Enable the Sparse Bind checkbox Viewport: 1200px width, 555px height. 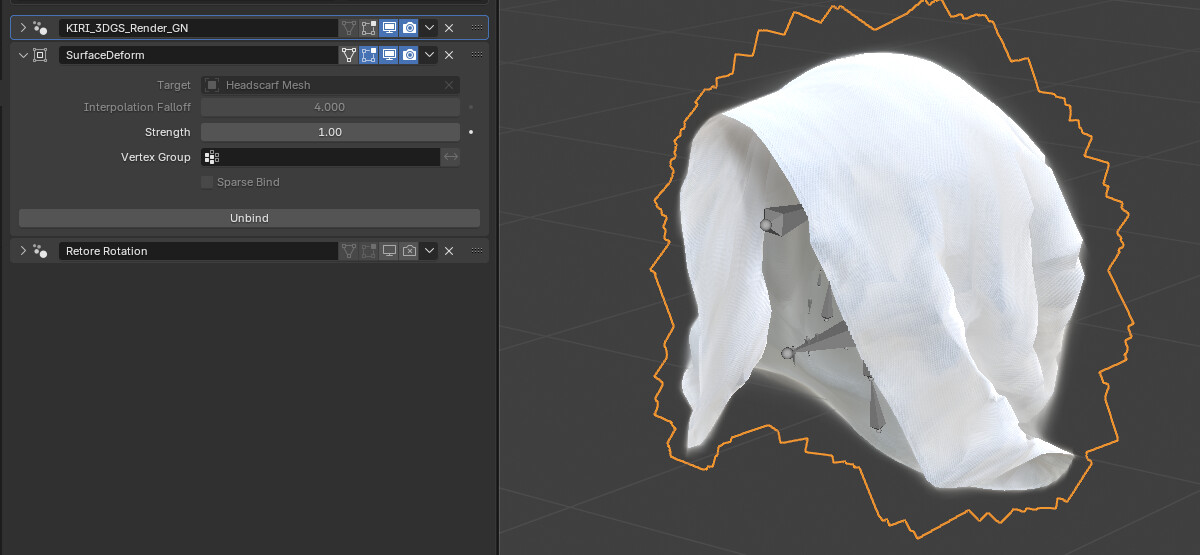[x=208, y=182]
